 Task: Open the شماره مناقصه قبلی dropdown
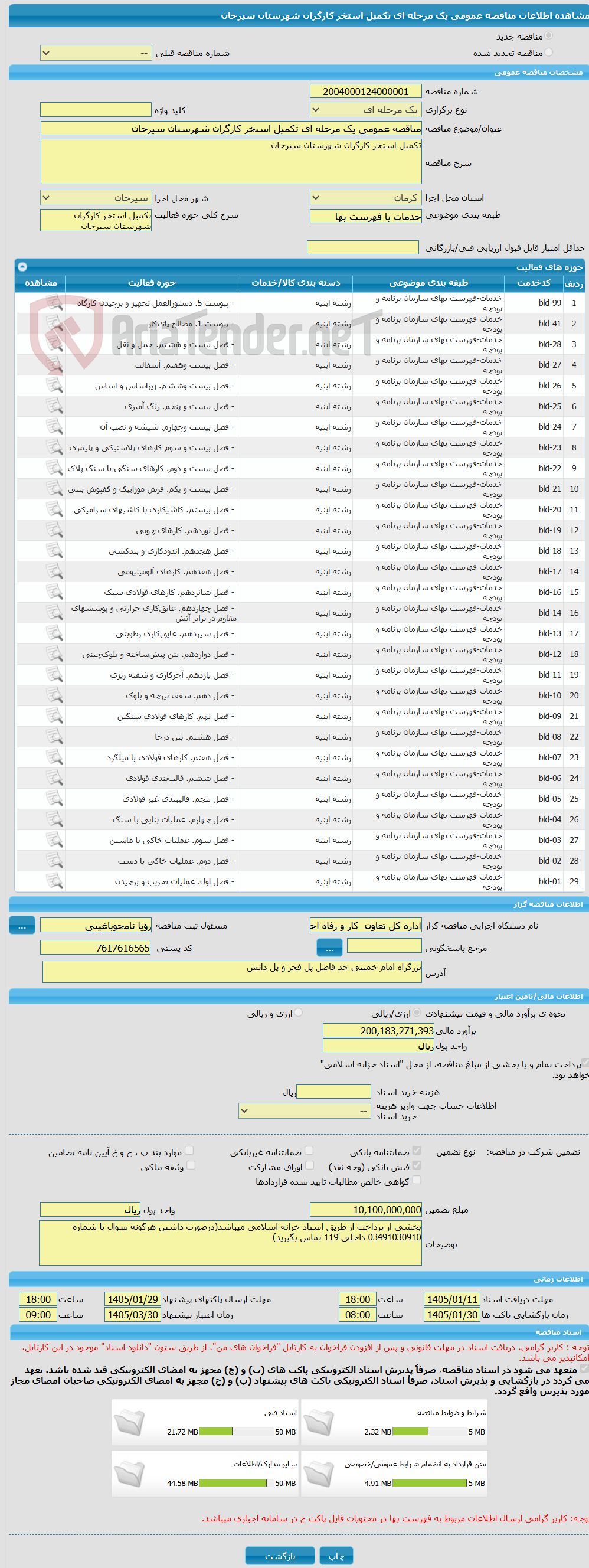pos(96,53)
